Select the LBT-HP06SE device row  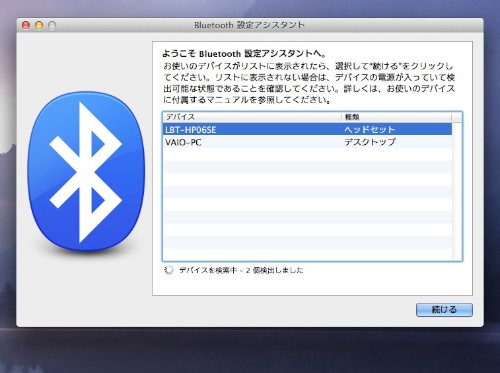tap(307, 129)
